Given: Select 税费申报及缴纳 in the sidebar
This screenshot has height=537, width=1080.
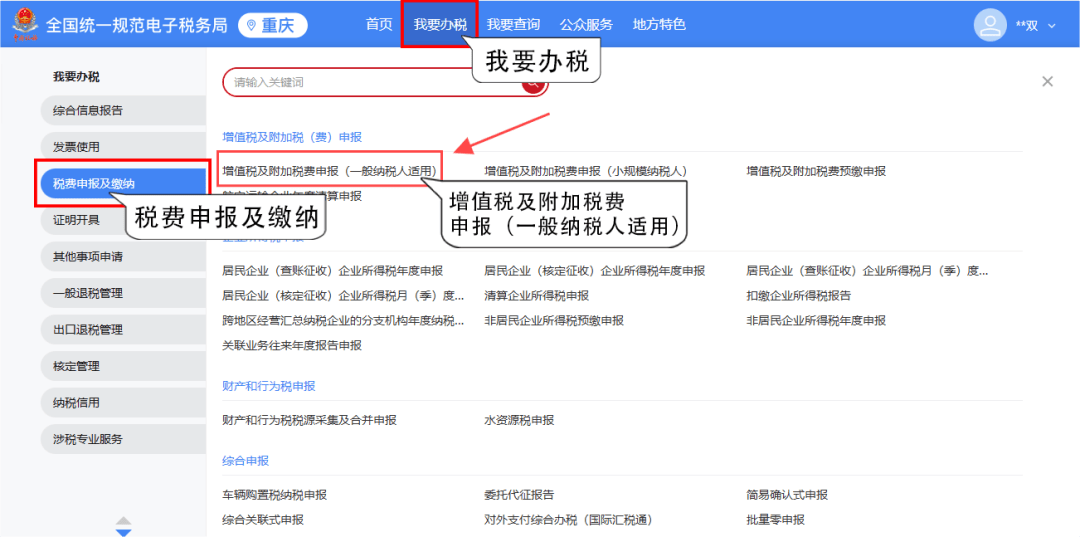Looking at the screenshot, I should 123,183.
